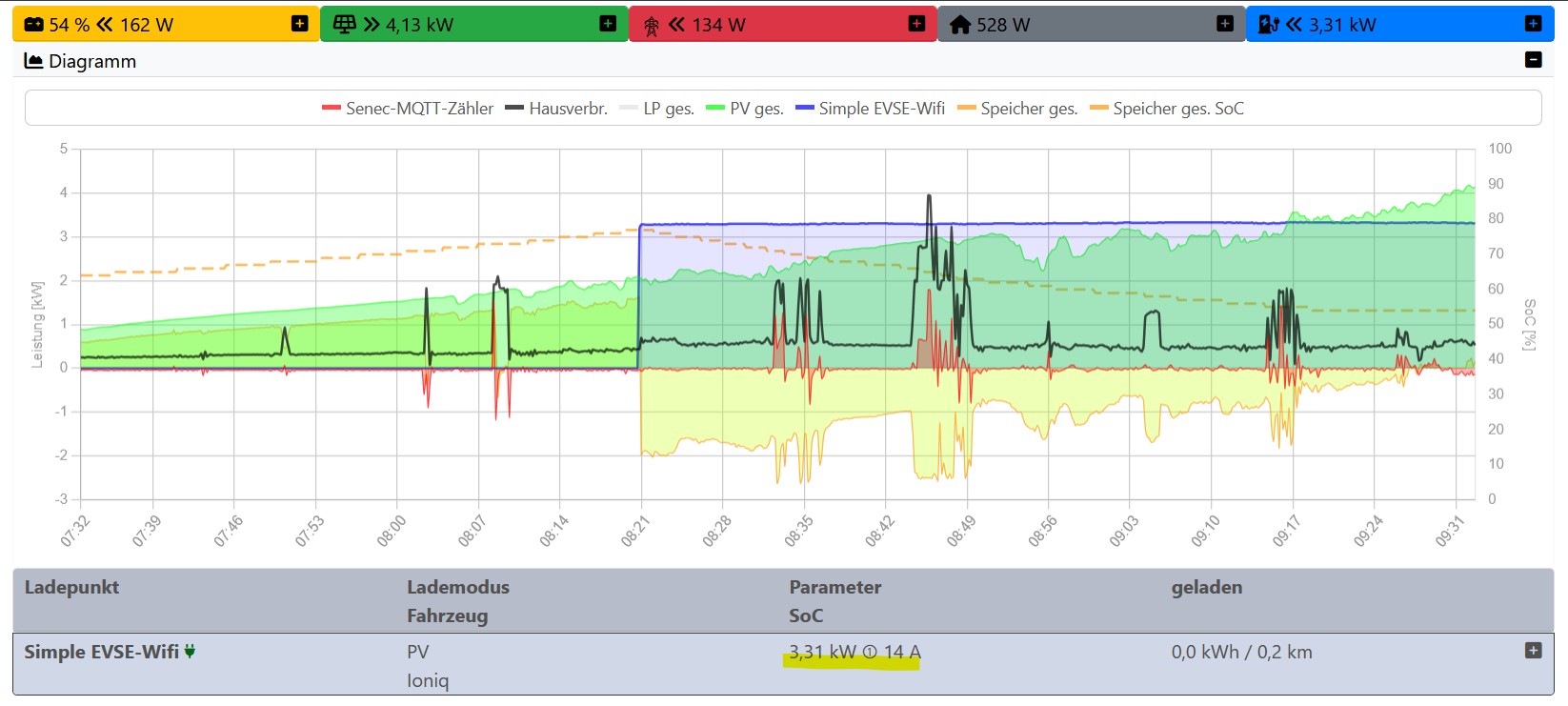The image size is (1568, 706).
Task: Click the blue Simple EVSE-Wifi color swatch
Action: click(x=804, y=109)
